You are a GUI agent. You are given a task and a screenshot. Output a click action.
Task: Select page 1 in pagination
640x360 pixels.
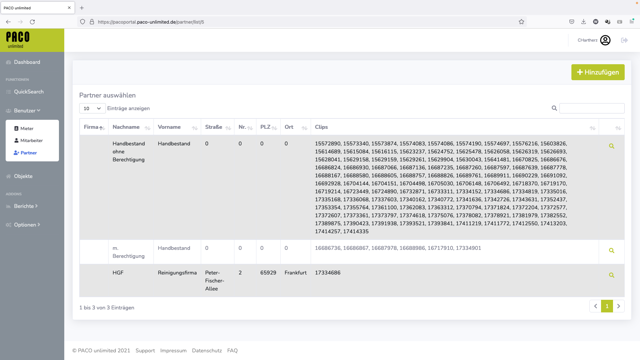click(x=607, y=306)
